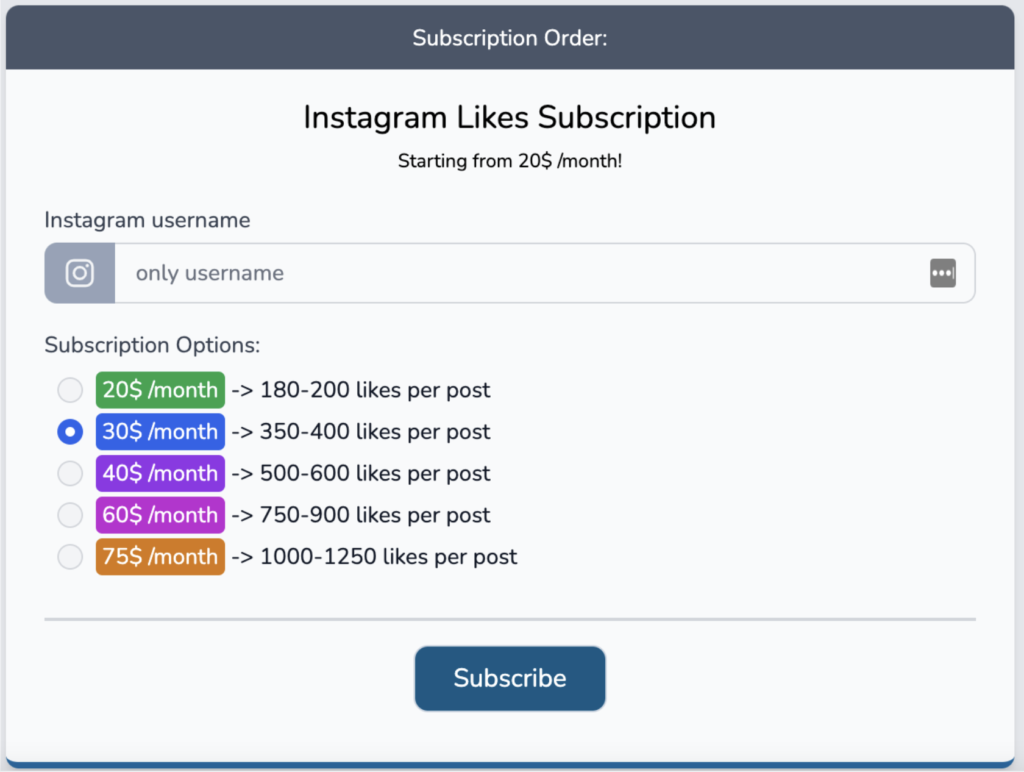Select the 40$ per month radio button
Image resolution: width=1024 pixels, height=772 pixels.
click(70, 473)
